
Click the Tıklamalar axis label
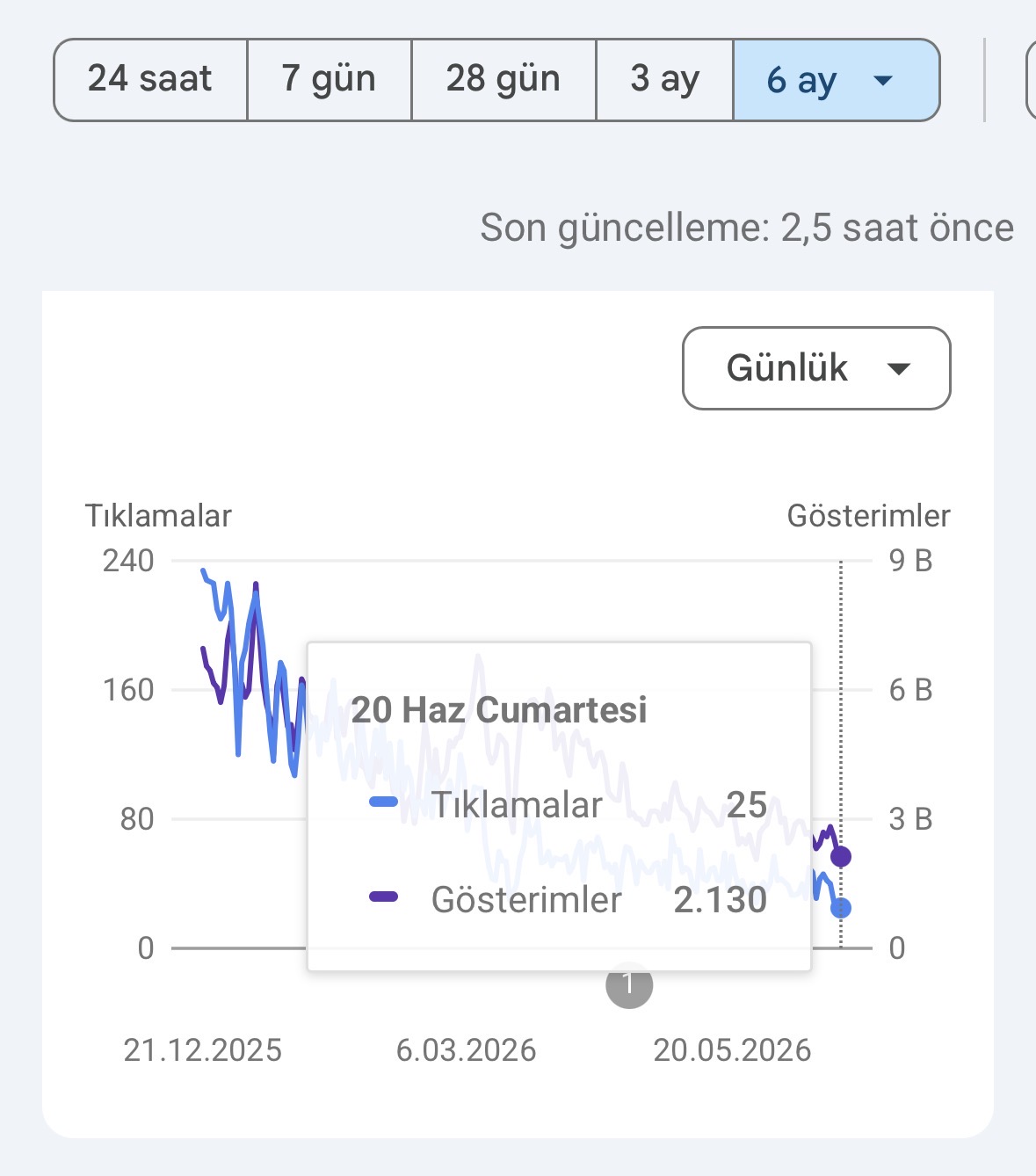(158, 516)
